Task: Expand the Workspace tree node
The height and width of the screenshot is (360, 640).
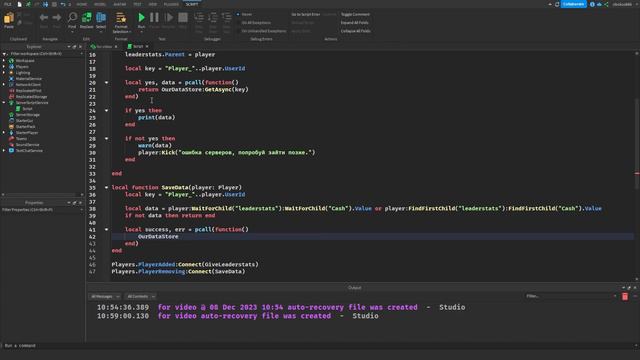Action: (x=4, y=60)
